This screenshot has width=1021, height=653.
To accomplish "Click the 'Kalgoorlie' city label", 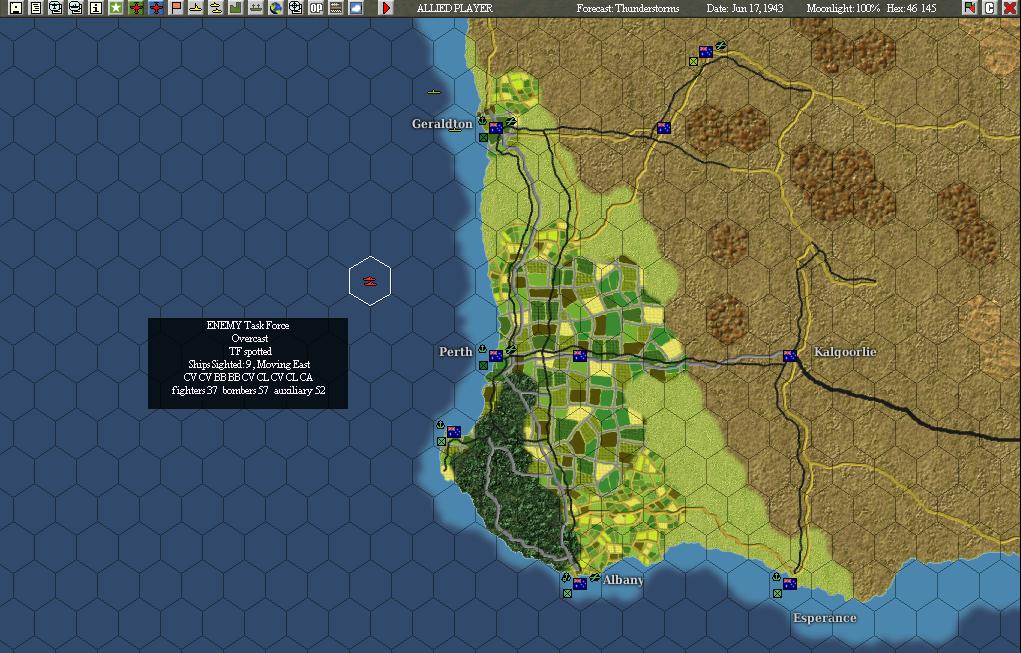I will click(845, 352).
